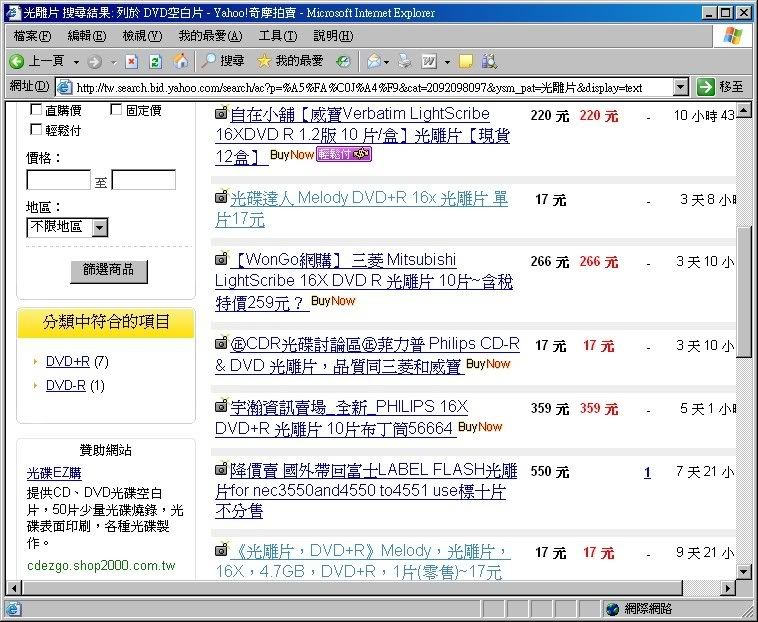Open the 工具(T) menu
Image resolution: width=758 pixels, height=622 pixels.
[278, 36]
